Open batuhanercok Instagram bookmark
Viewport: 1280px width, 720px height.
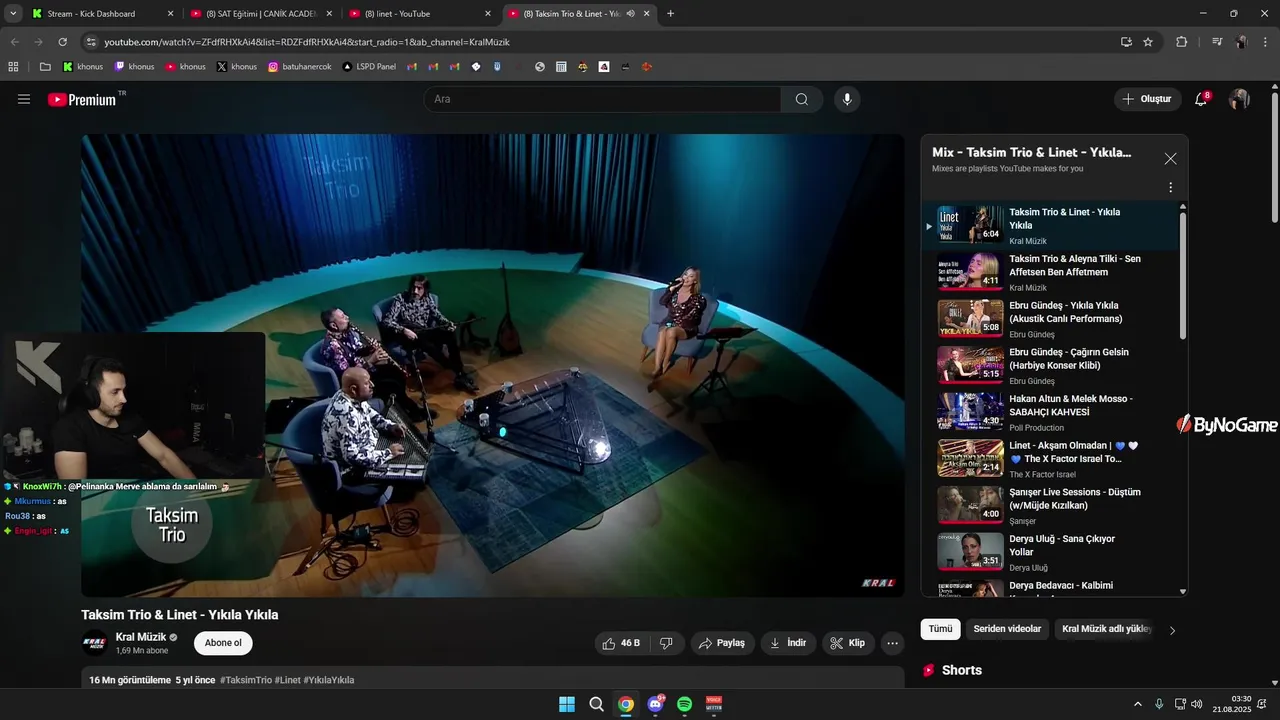tap(299, 67)
